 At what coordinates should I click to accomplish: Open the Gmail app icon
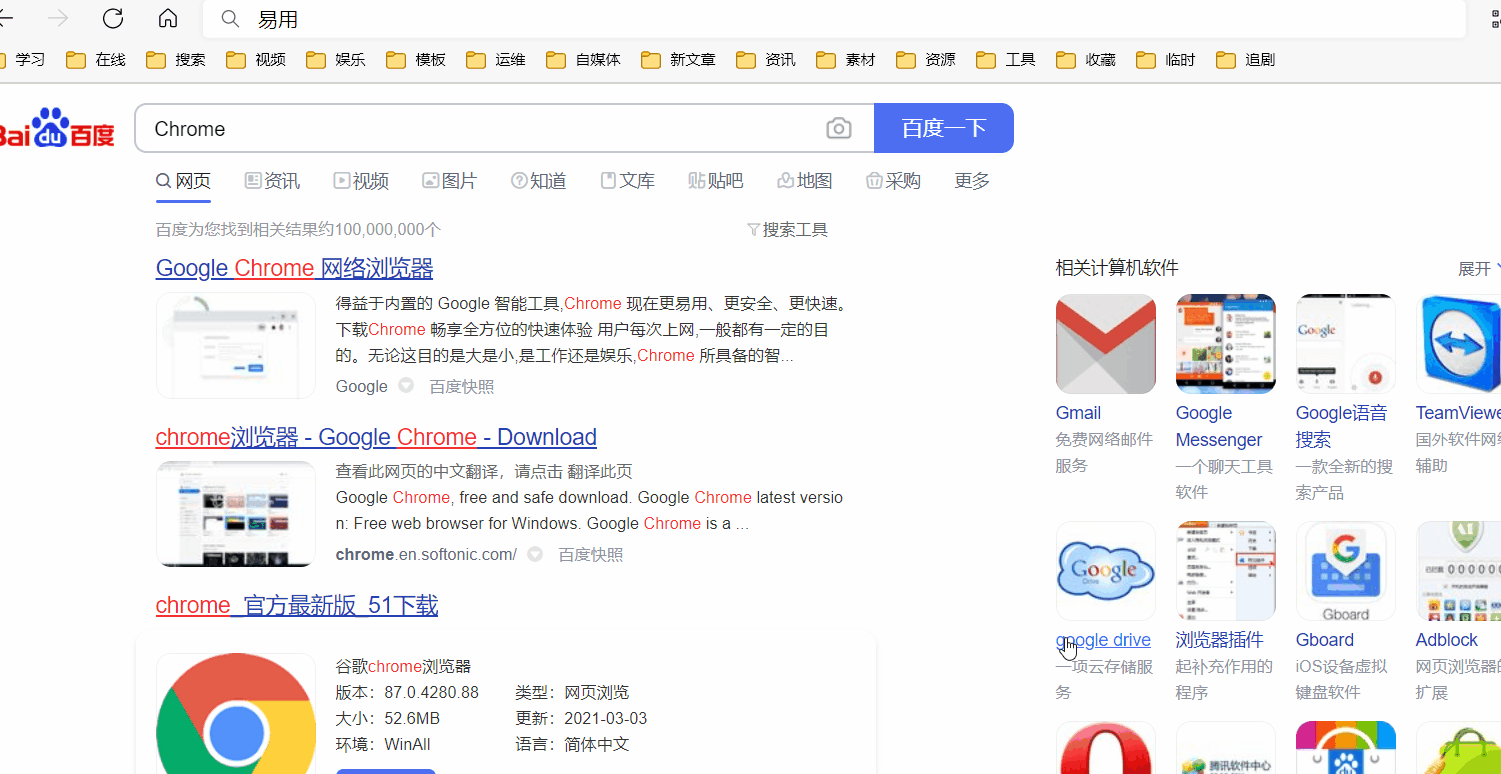[x=1105, y=344]
